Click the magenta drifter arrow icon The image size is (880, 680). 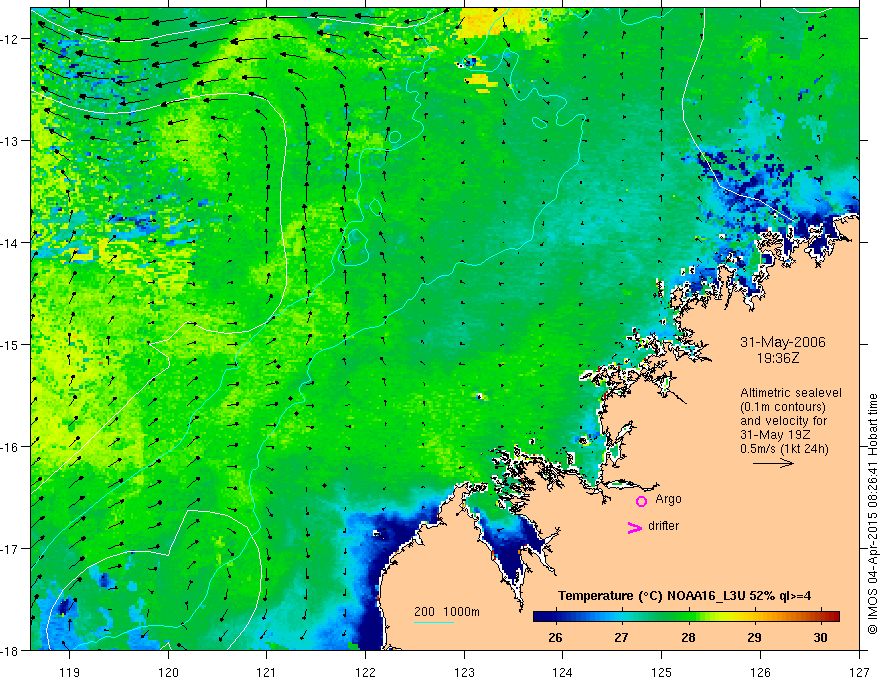(634, 527)
